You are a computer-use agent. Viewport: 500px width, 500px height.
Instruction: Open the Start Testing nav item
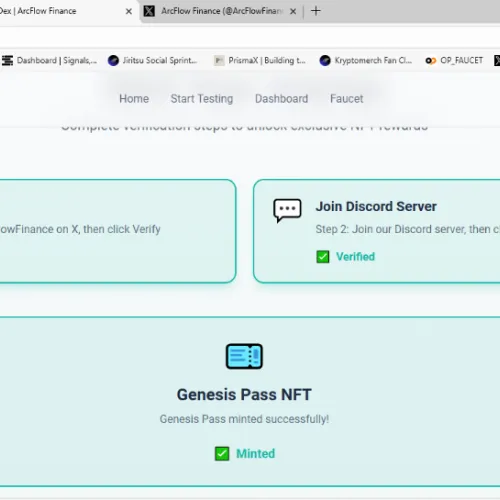tap(202, 99)
